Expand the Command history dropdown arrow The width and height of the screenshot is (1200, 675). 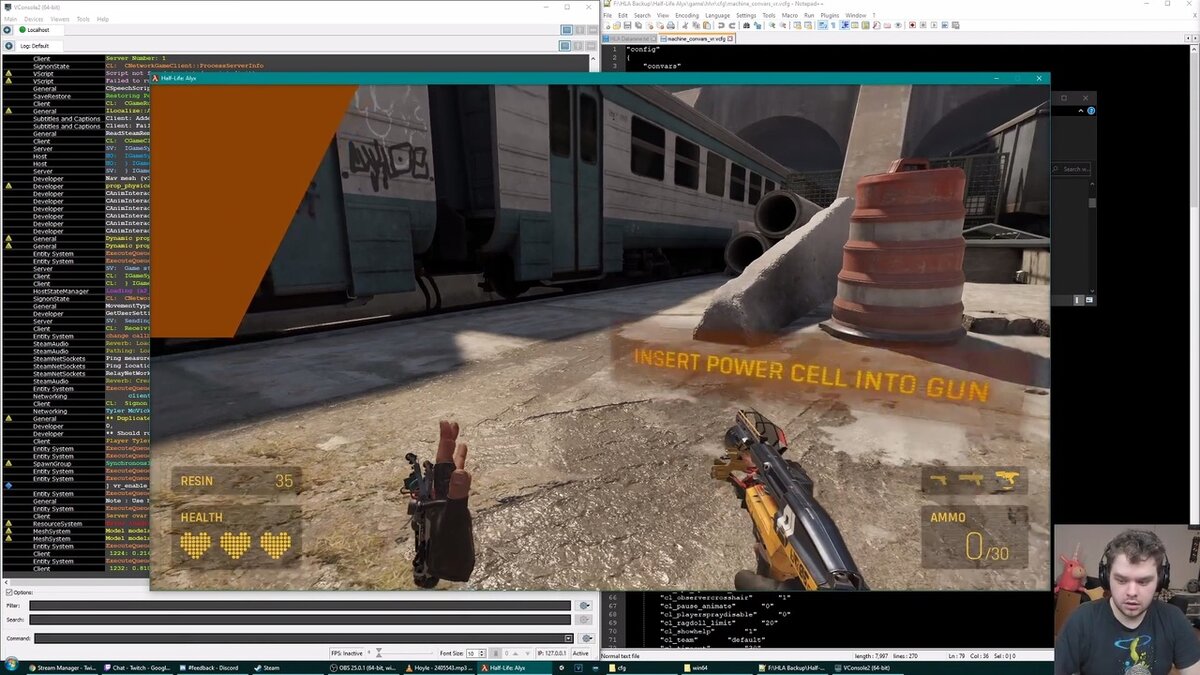point(568,638)
